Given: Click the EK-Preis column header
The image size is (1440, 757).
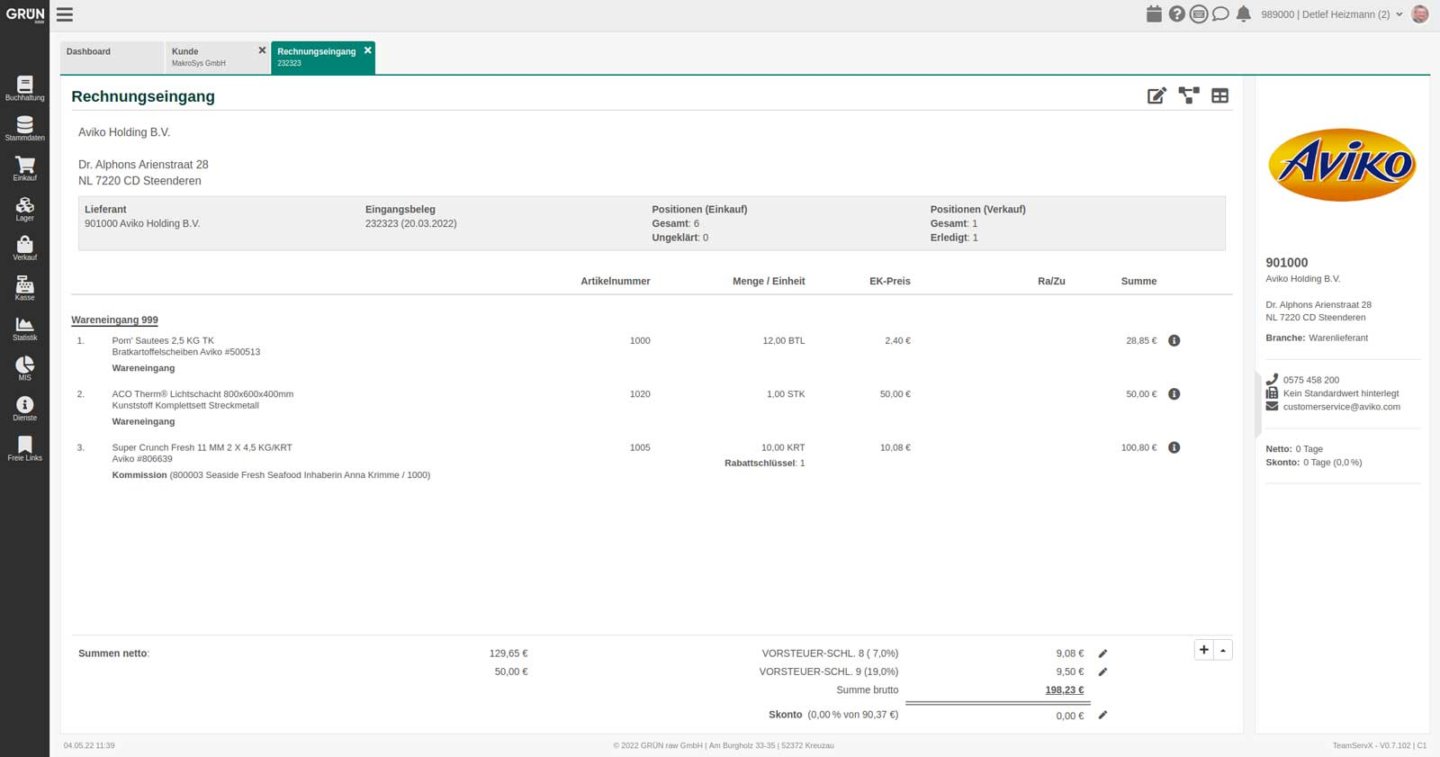Looking at the screenshot, I should (x=890, y=281).
